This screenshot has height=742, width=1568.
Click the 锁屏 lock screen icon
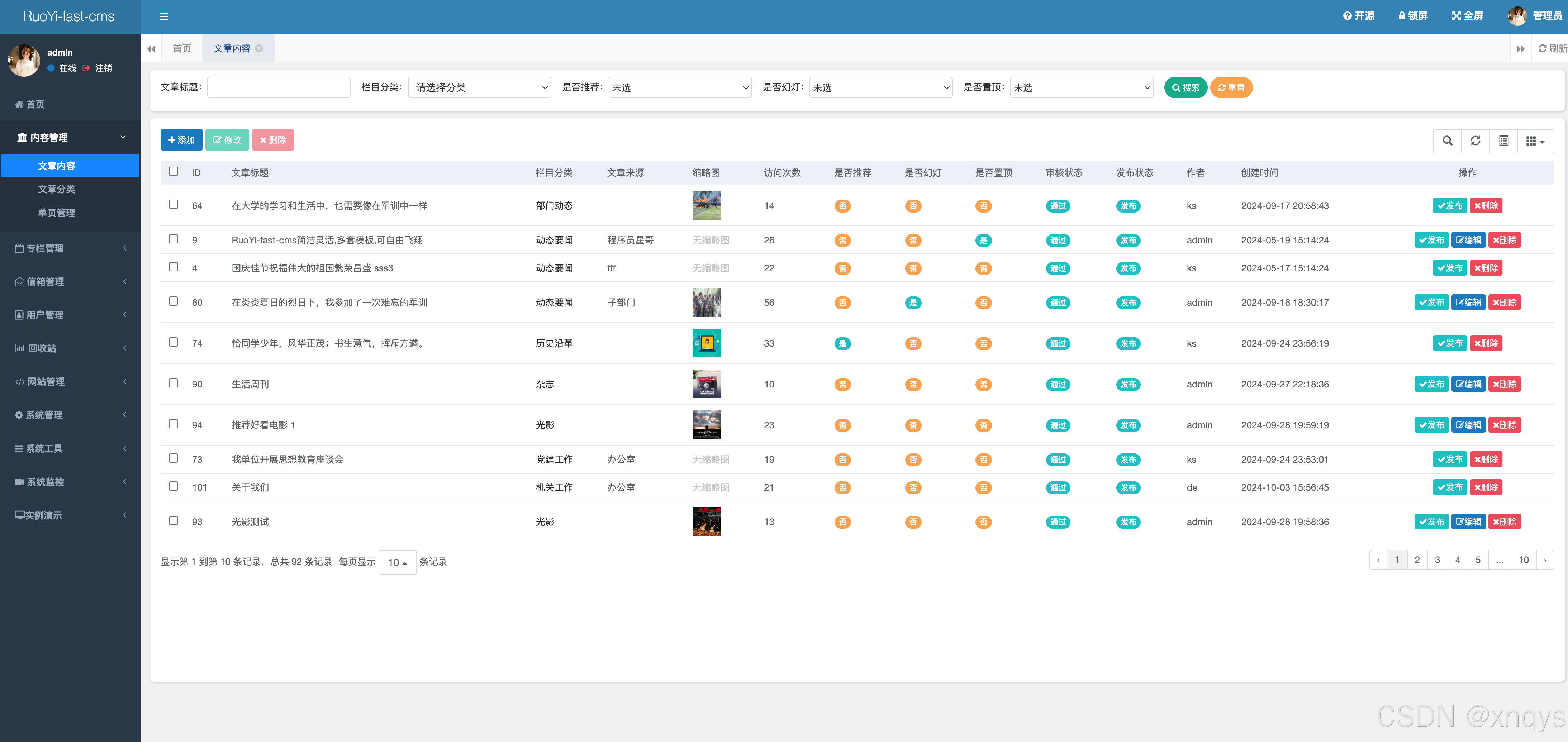tap(1401, 16)
